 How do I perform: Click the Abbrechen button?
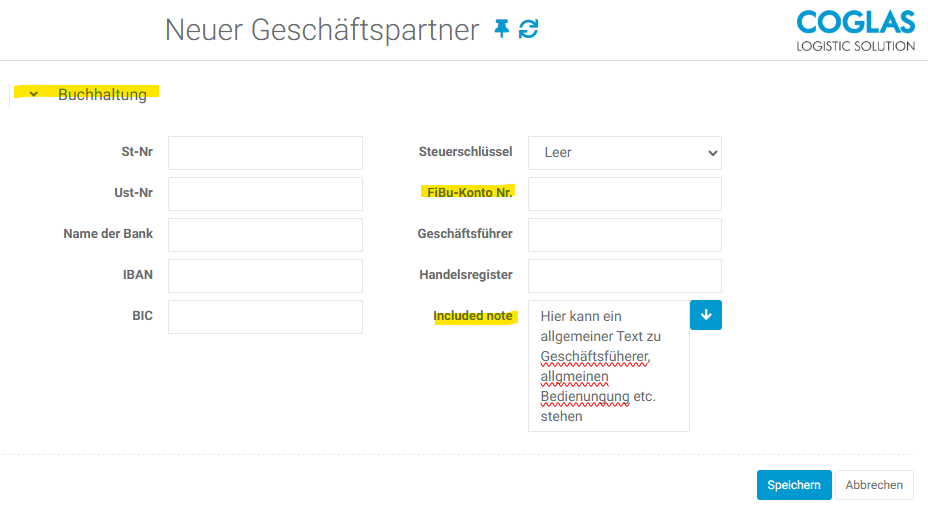pyautogui.click(x=874, y=485)
